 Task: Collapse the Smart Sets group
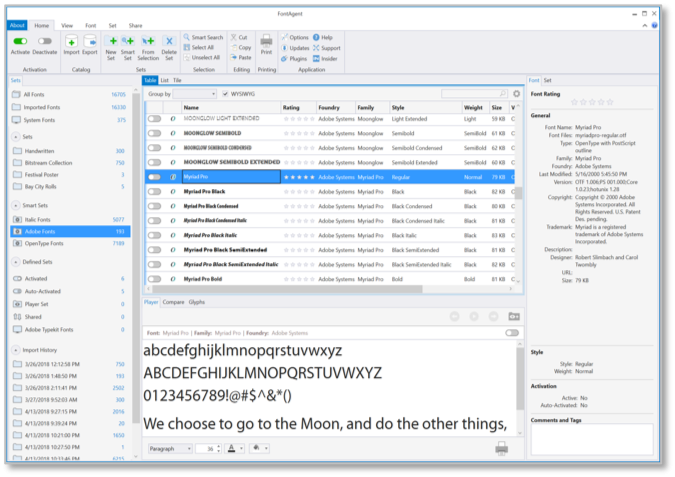(x=16, y=206)
